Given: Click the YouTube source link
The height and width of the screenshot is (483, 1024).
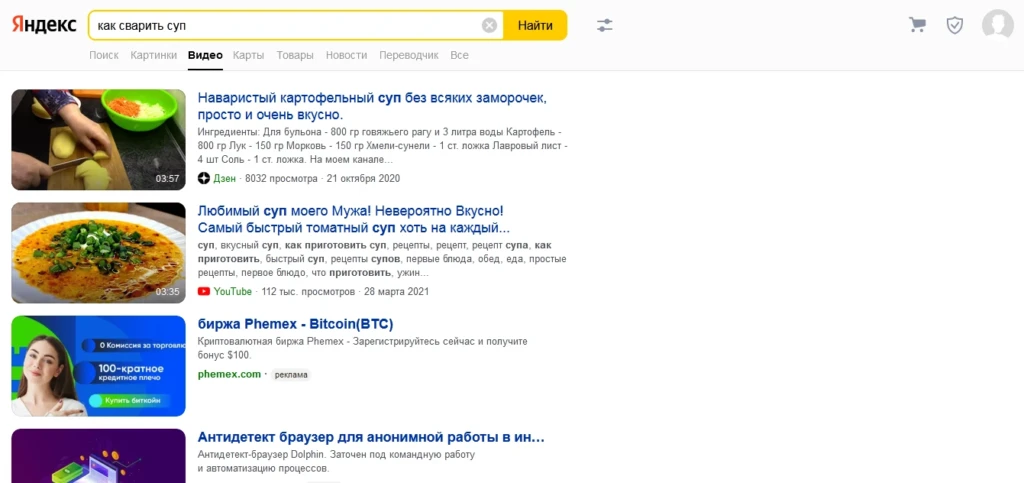Looking at the screenshot, I should (x=232, y=292).
